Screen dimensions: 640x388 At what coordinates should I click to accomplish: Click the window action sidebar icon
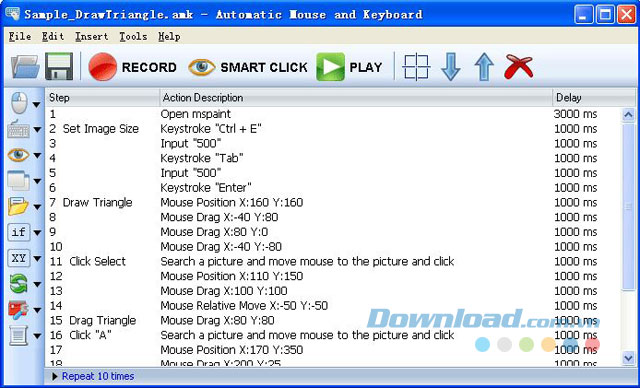18,180
